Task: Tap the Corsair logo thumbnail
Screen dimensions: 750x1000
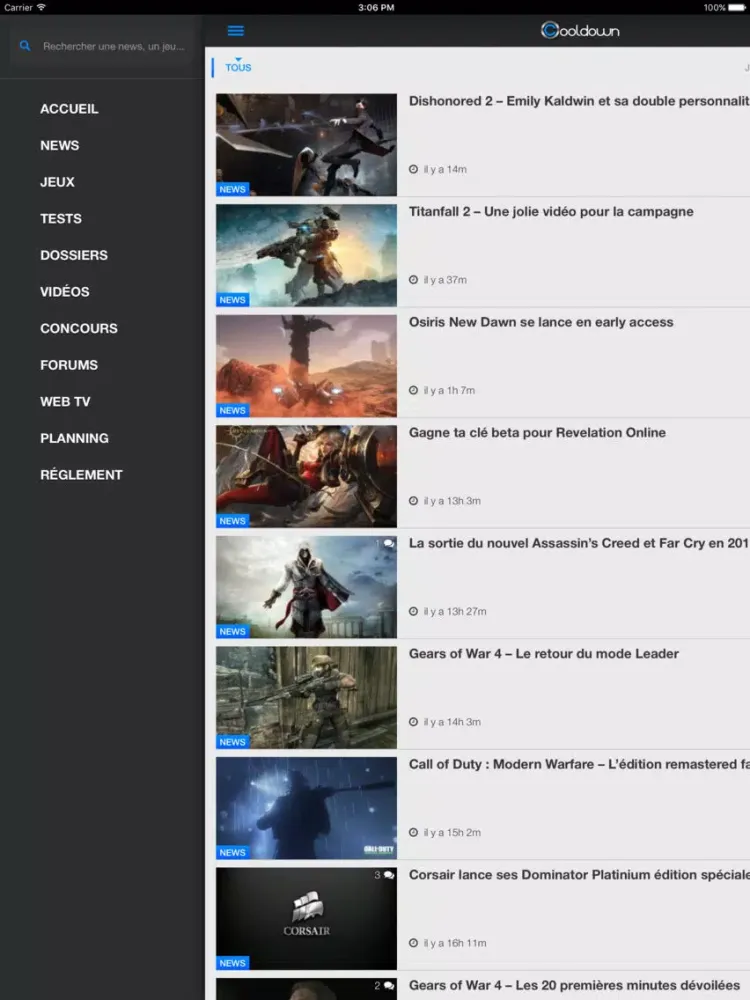Action: [x=306, y=918]
